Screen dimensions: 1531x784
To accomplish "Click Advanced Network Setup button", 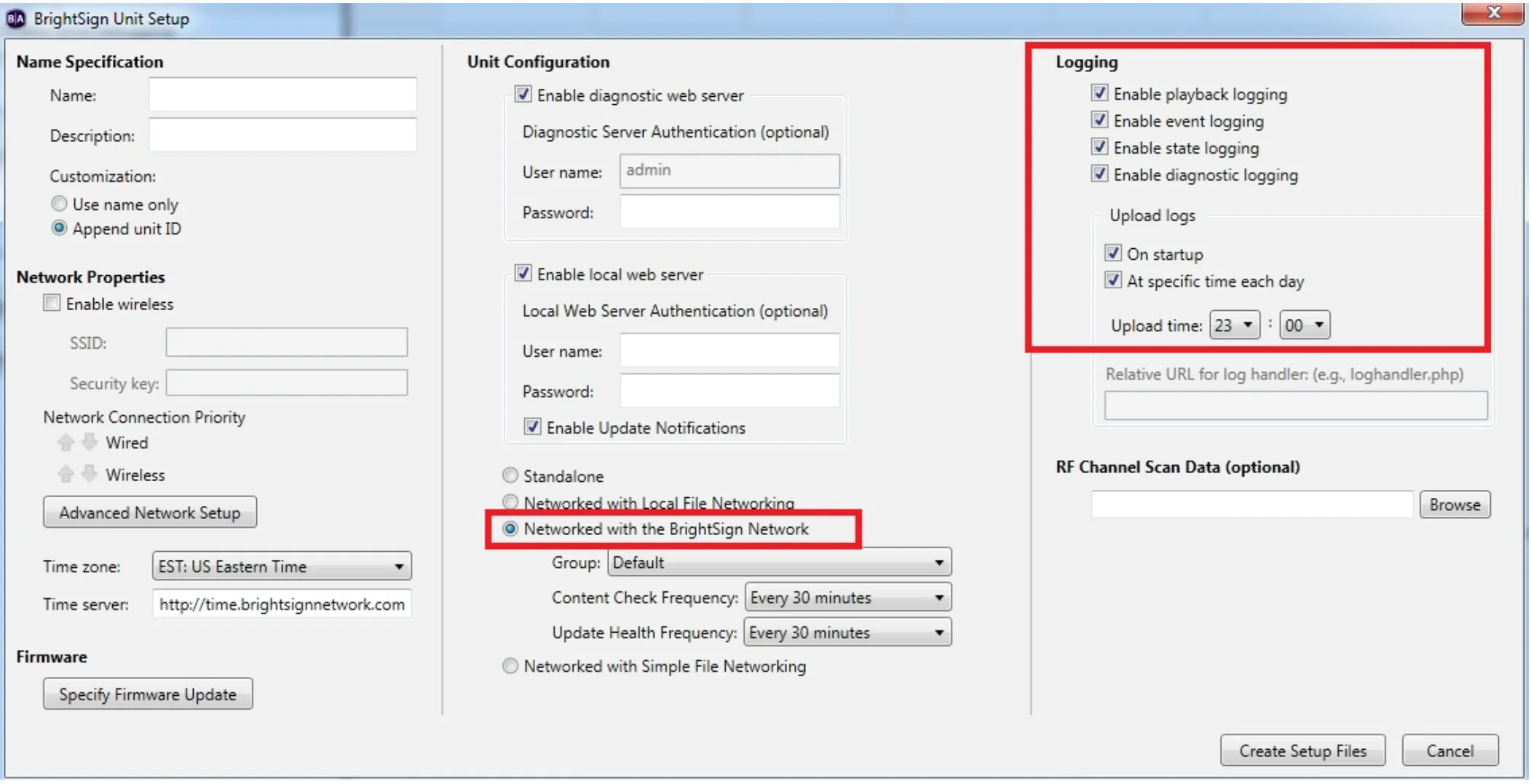I will [150, 512].
